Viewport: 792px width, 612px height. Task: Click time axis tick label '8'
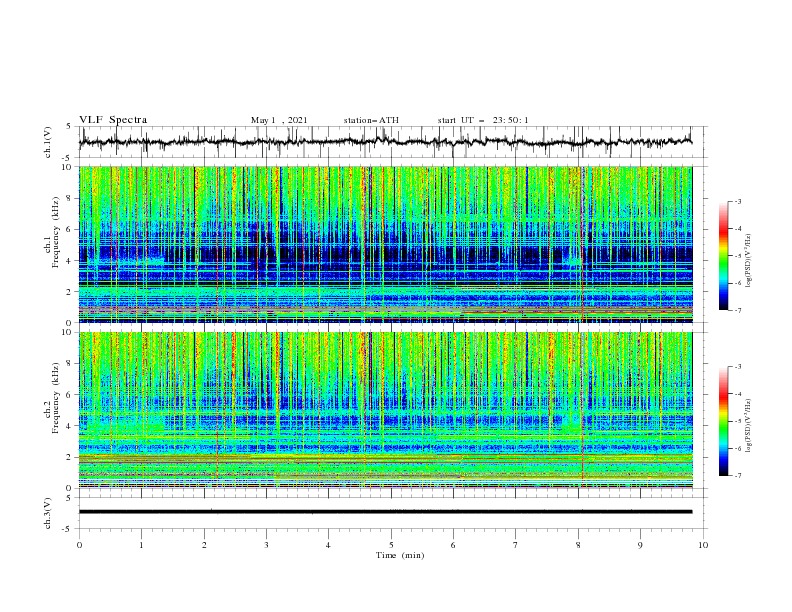tap(578, 545)
